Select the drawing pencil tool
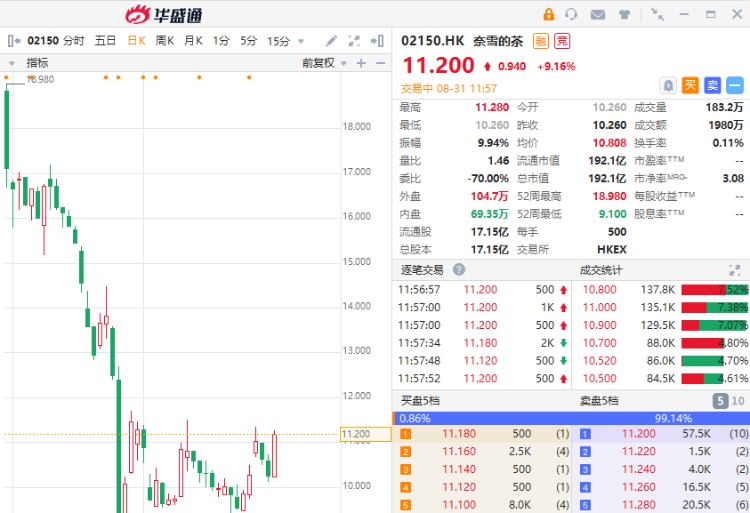 tap(331, 41)
